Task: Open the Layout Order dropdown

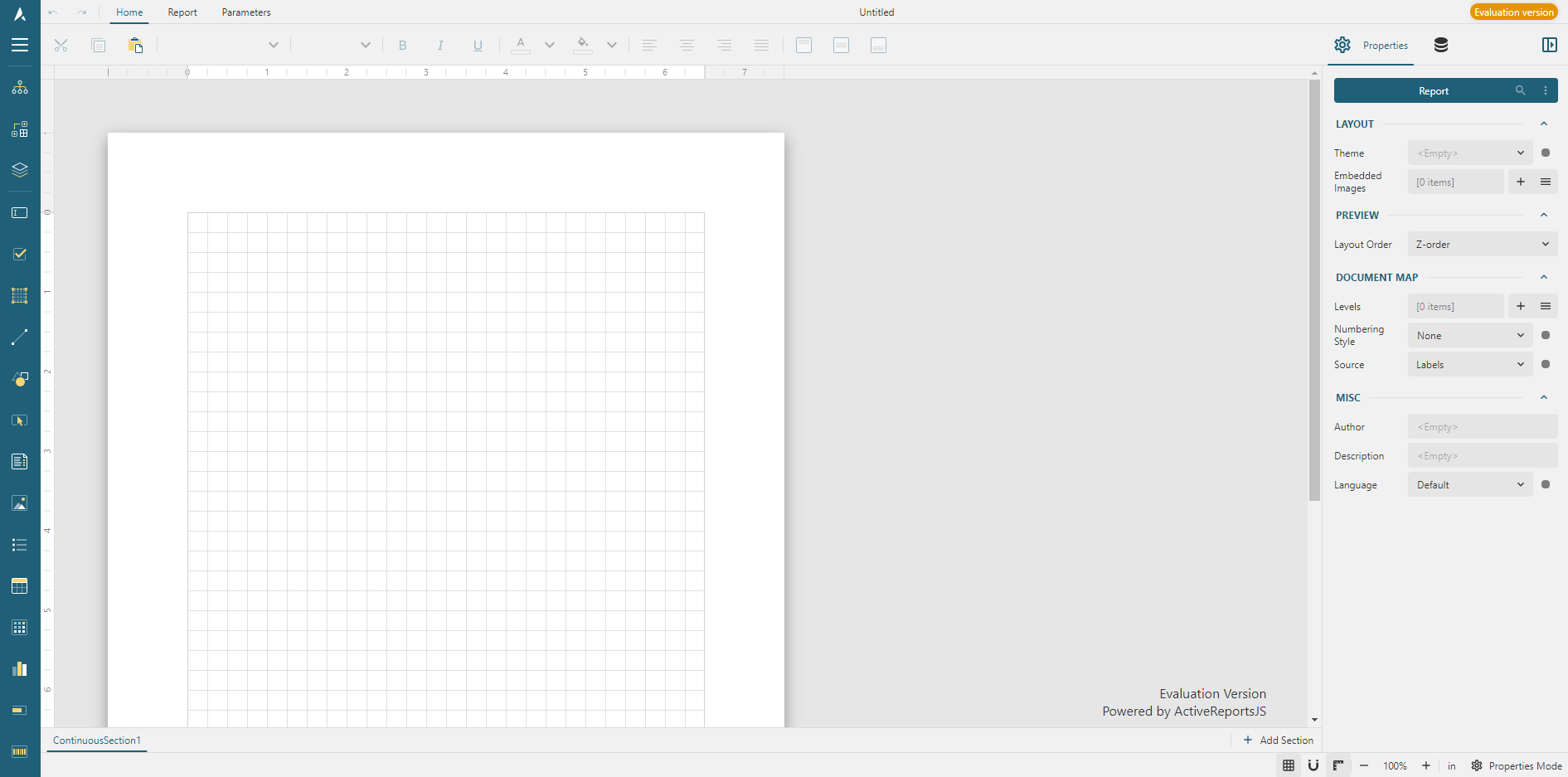Action: pos(1482,245)
